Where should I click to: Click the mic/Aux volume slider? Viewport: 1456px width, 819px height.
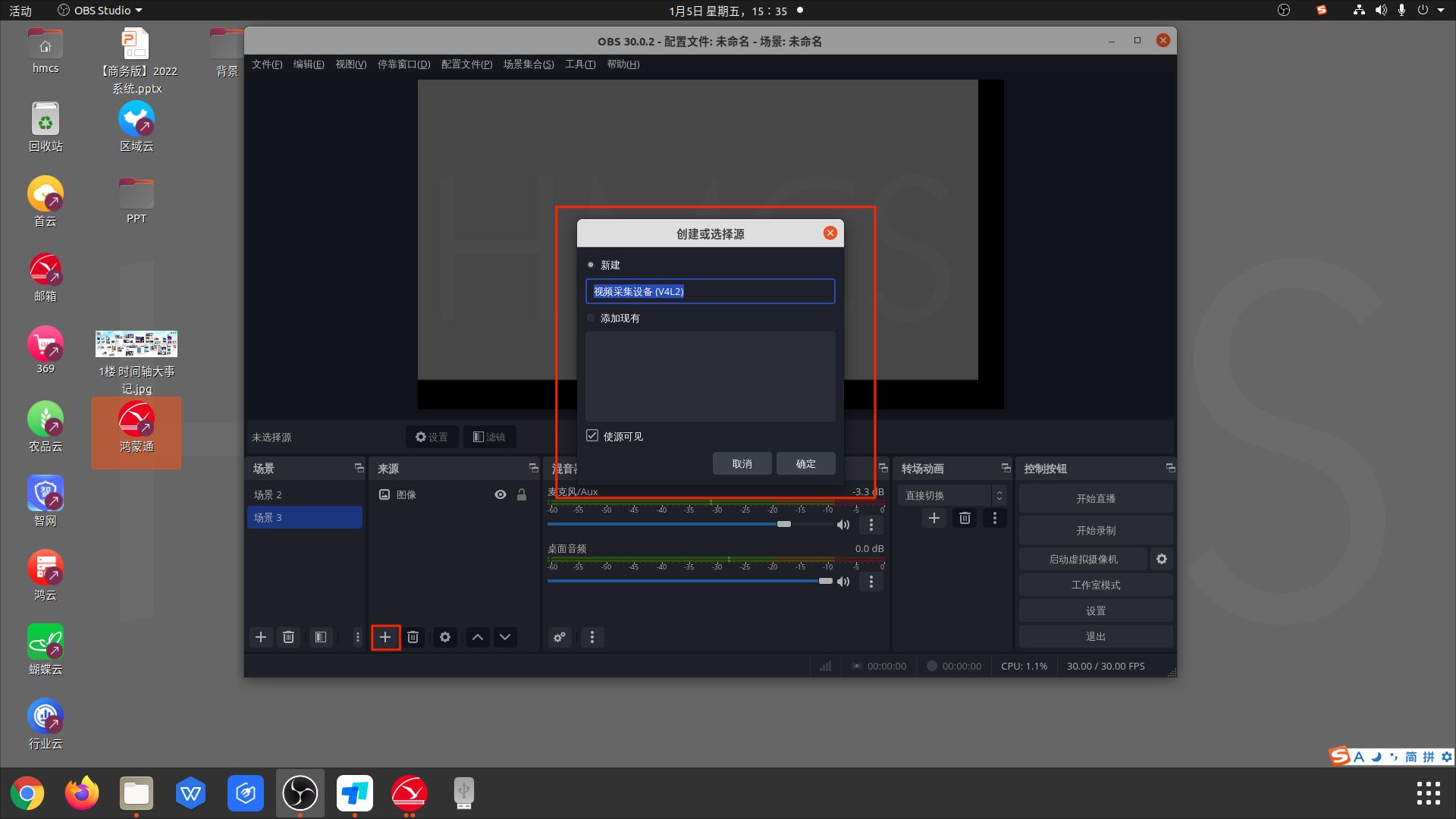tap(784, 524)
